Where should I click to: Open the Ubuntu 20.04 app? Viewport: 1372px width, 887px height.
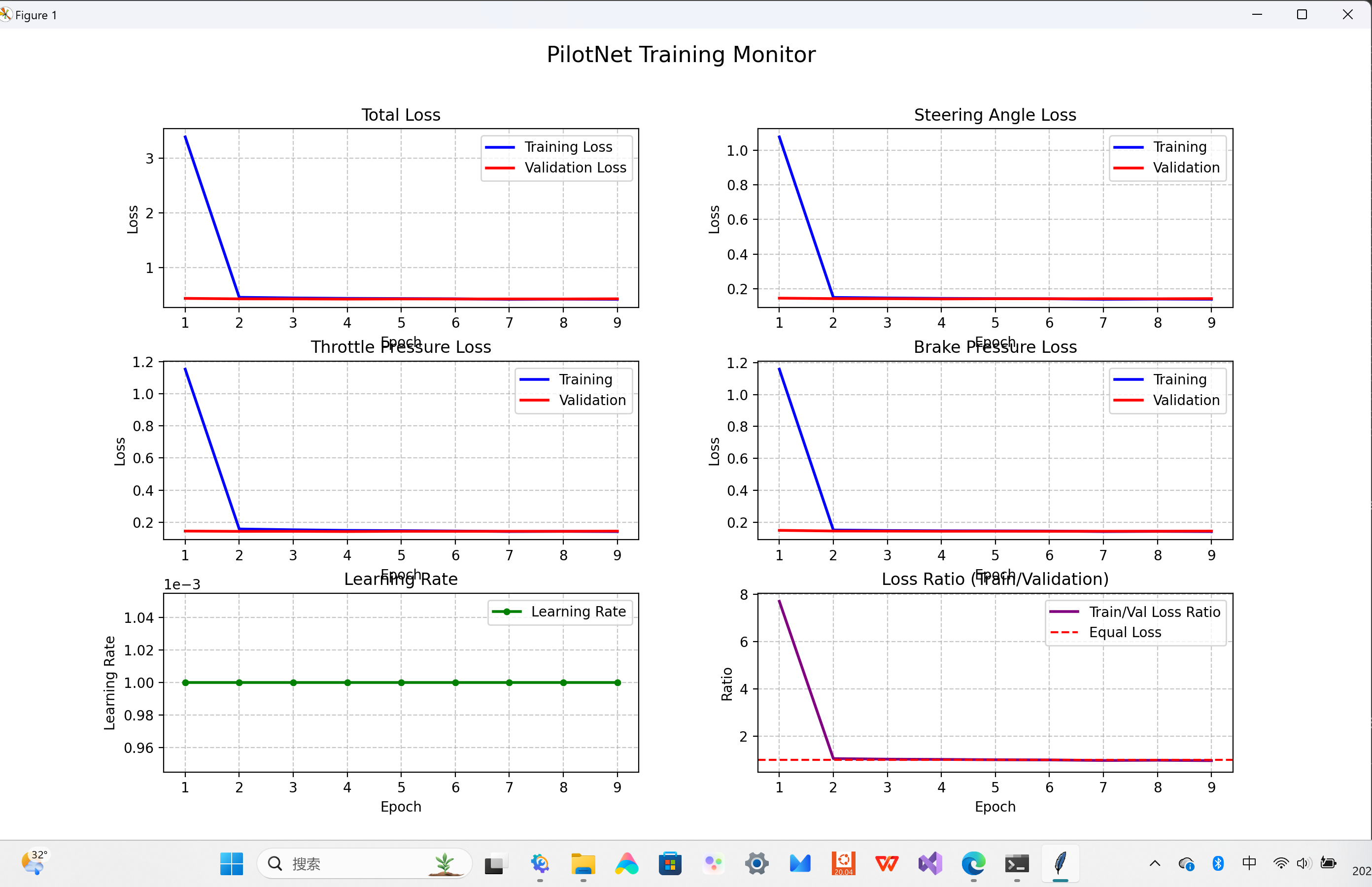[x=843, y=863]
